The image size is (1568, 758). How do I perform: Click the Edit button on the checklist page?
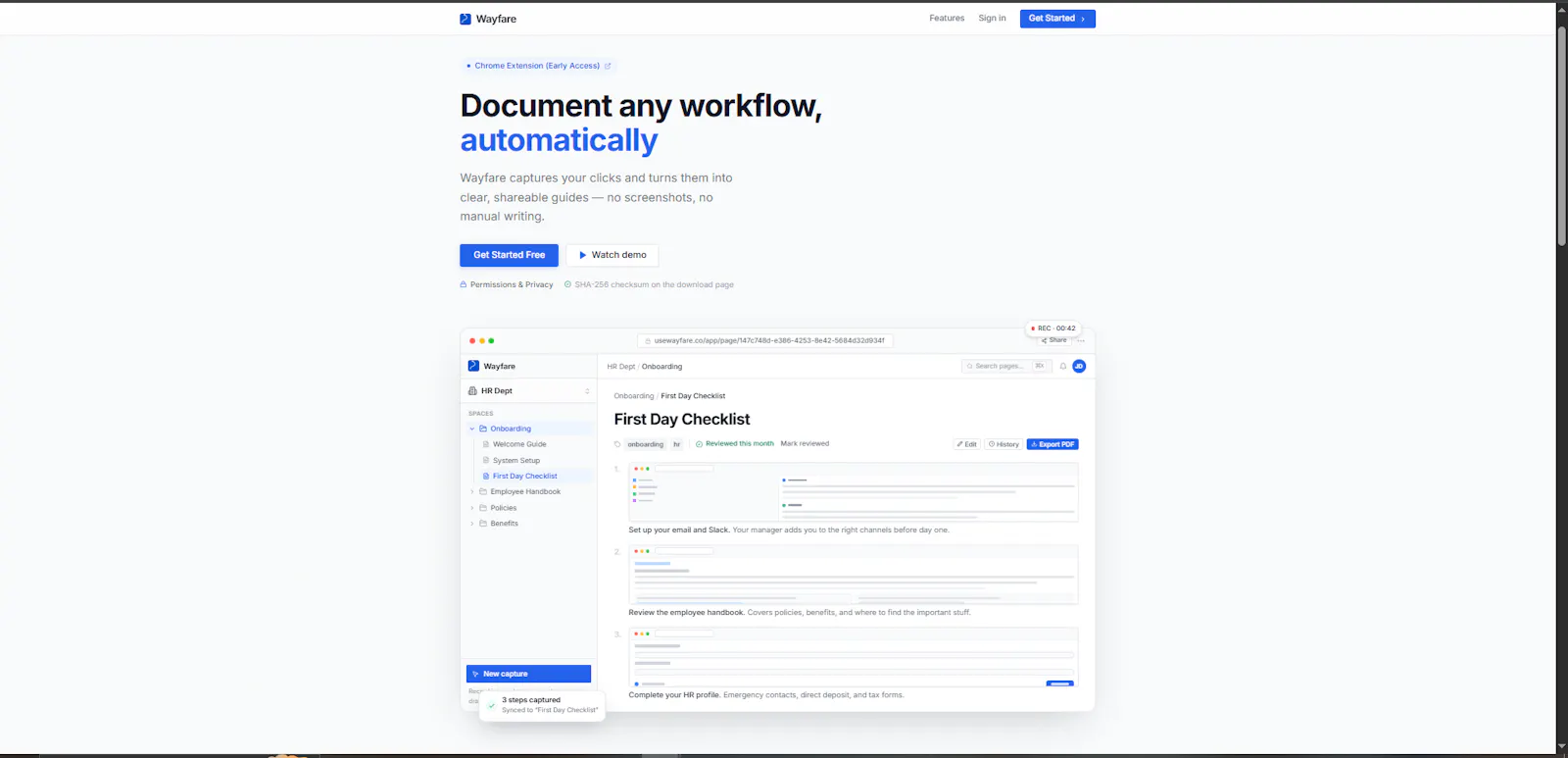coord(967,444)
